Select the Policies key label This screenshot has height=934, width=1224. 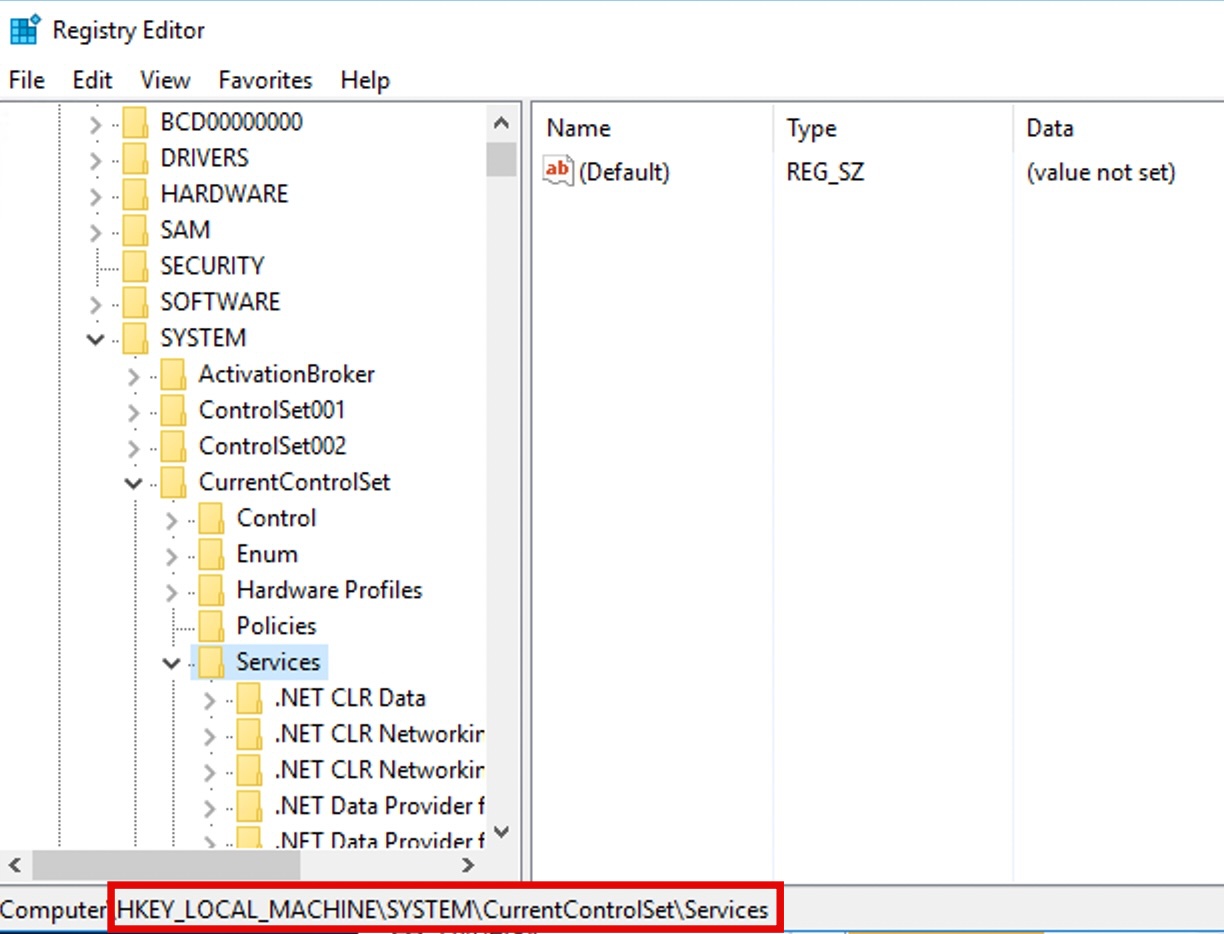[x=276, y=626]
